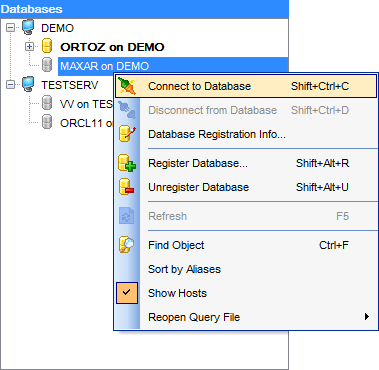Select the TESTSERV host tree label

pos(70,85)
